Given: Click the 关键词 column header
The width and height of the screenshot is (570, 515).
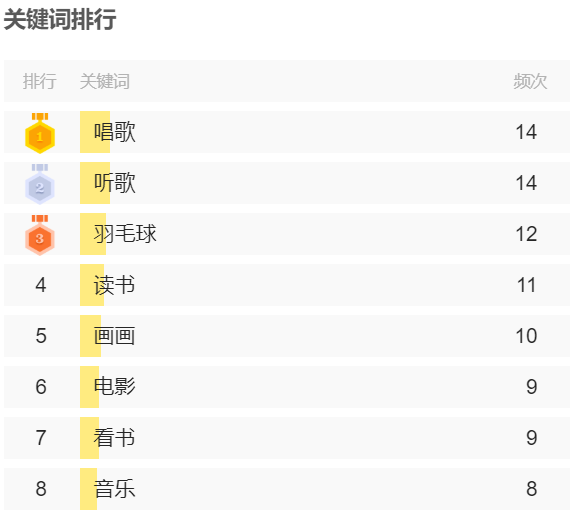Looking at the screenshot, I should [105, 81].
